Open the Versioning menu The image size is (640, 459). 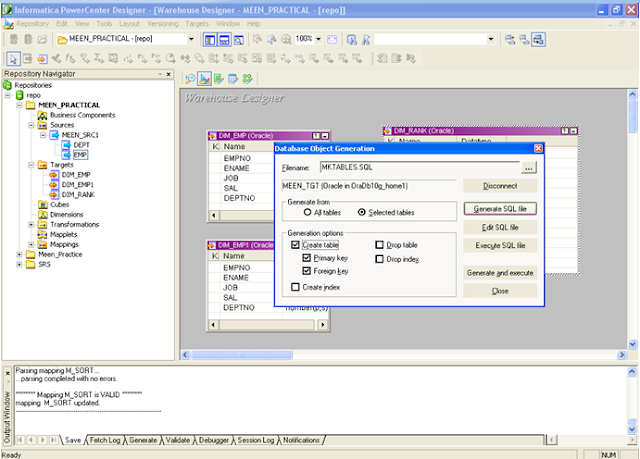pos(163,24)
